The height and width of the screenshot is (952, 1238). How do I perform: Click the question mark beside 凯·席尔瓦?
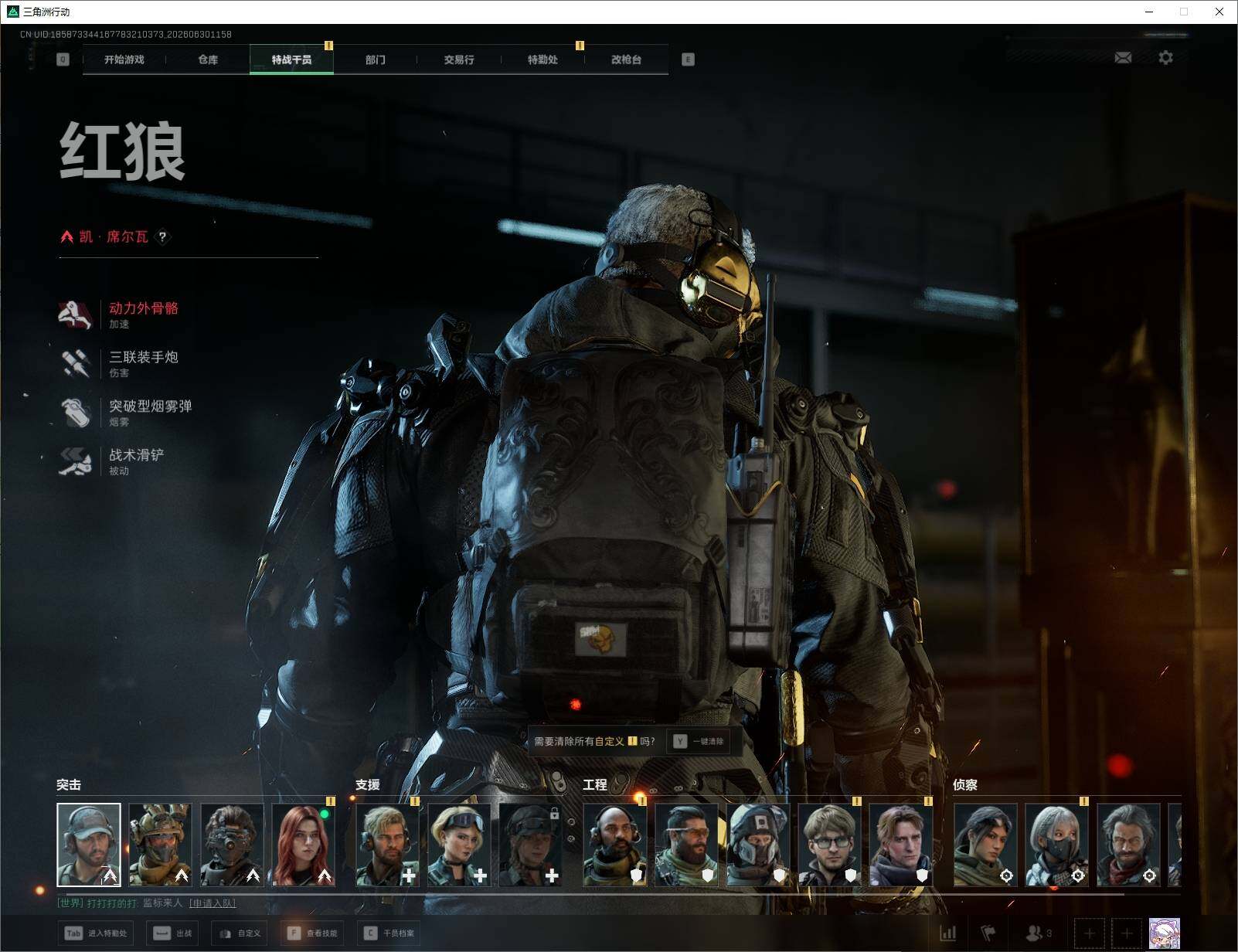tap(162, 236)
